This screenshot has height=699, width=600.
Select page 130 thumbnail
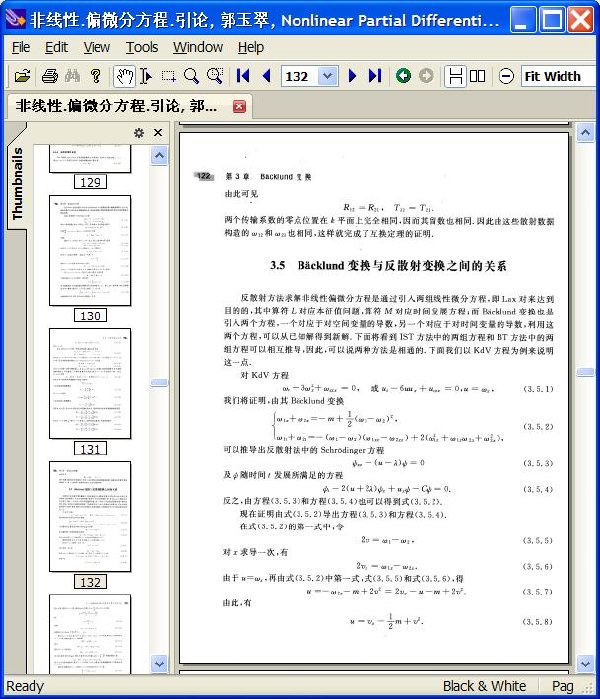click(90, 251)
